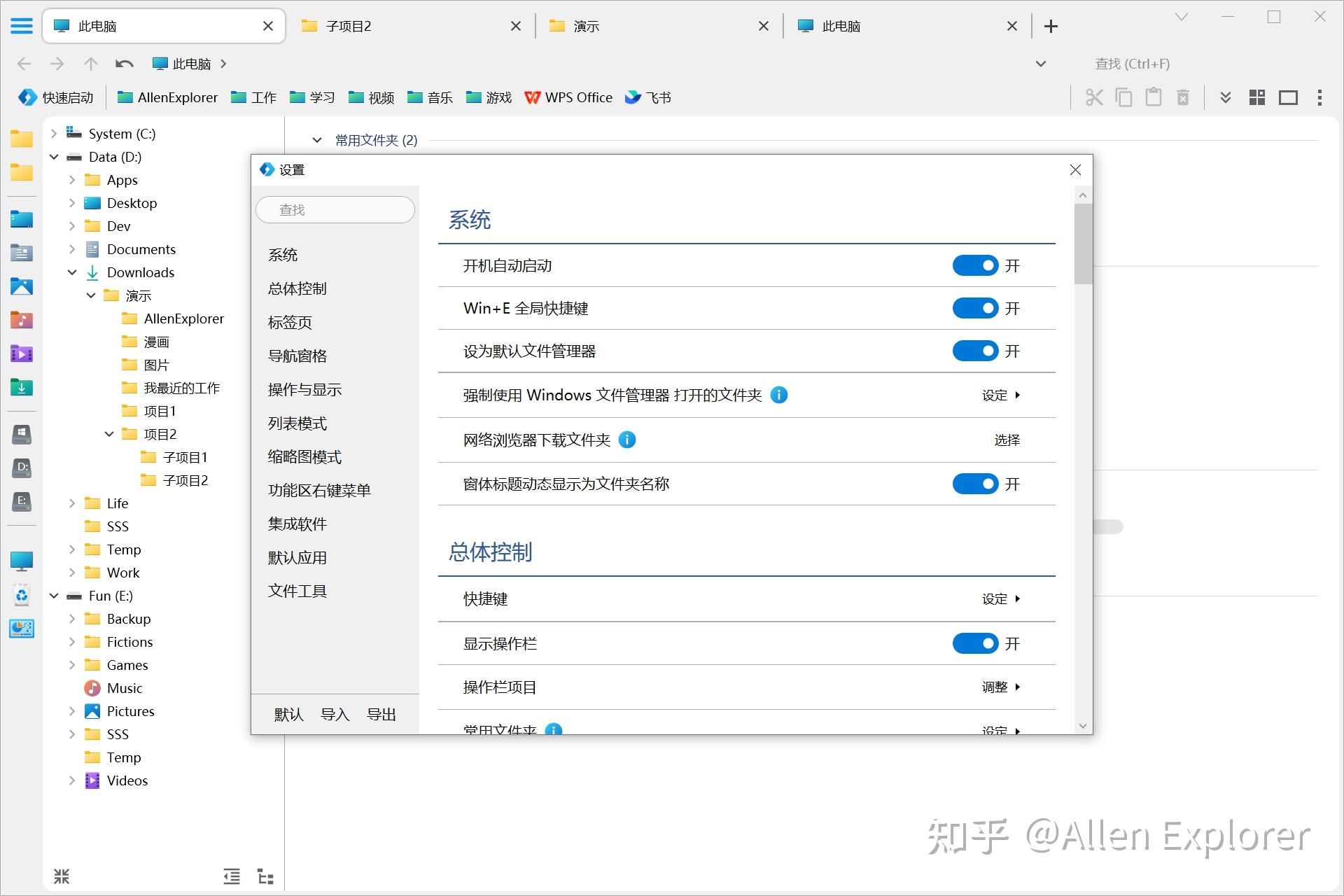The width and height of the screenshot is (1344, 896).
Task: Expand the Apps folder in the tree
Action: 72,180
